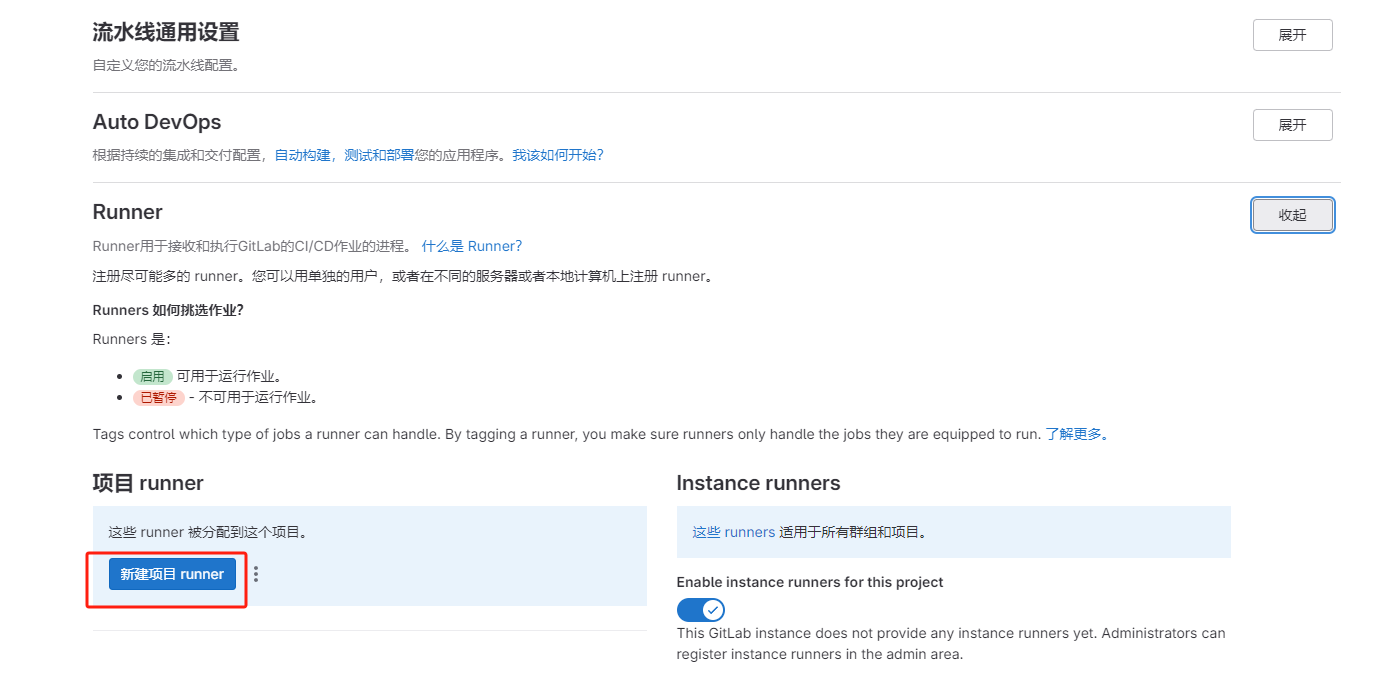Open the 自动构建 link
Image resolution: width=1395 pixels, height=675 pixels.
pos(302,154)
